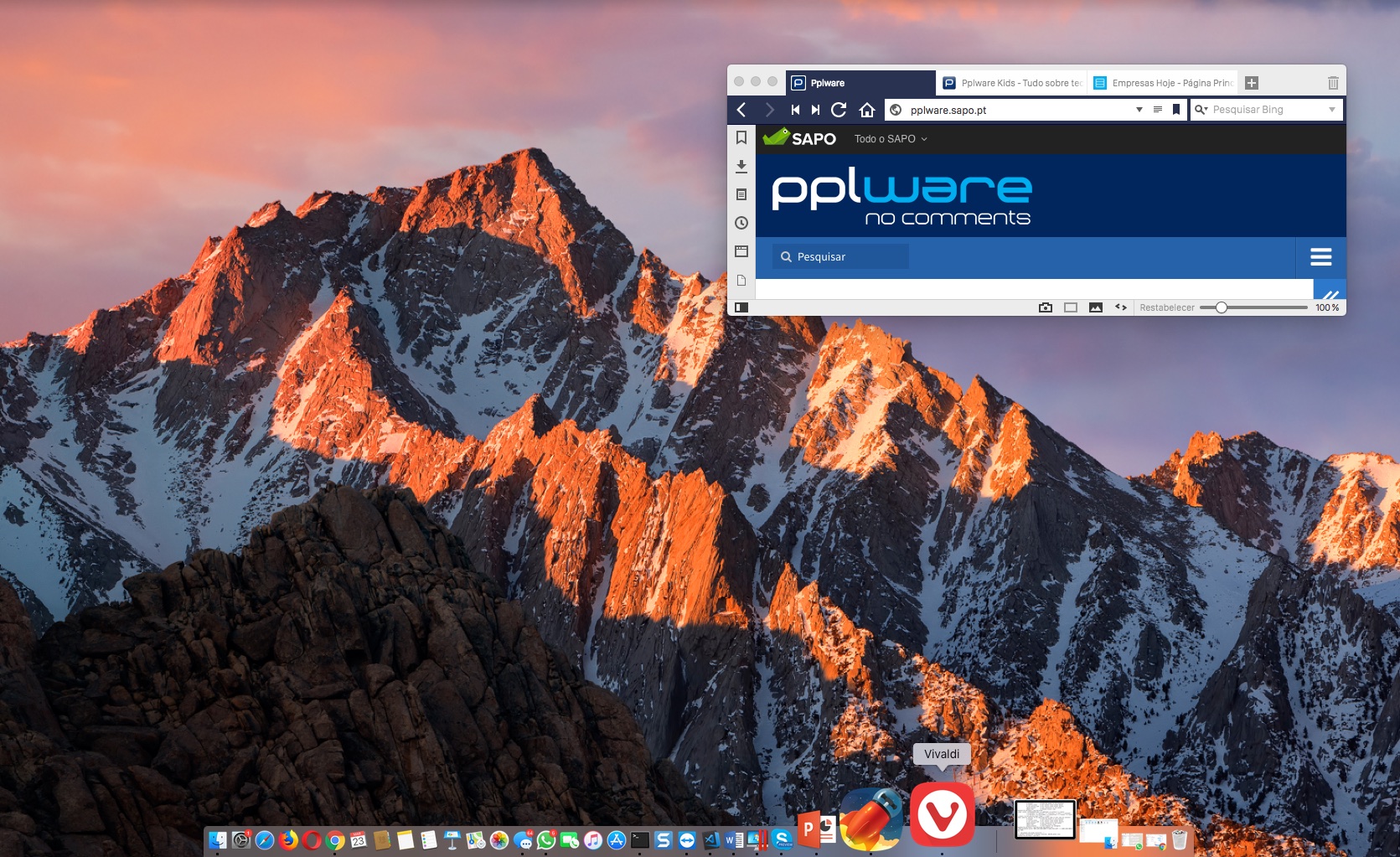Open closed tabs trash can
This screenshot has width=1400, height=857.
point(1333,83)
